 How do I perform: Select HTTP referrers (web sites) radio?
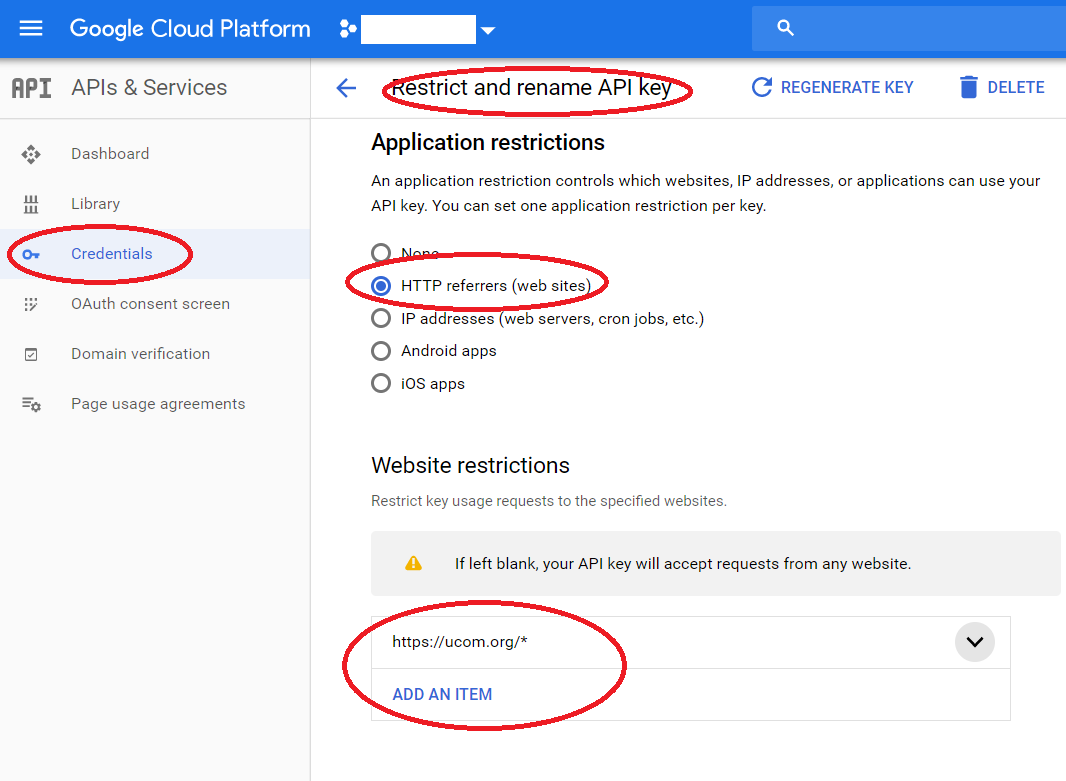coord(381,285)
